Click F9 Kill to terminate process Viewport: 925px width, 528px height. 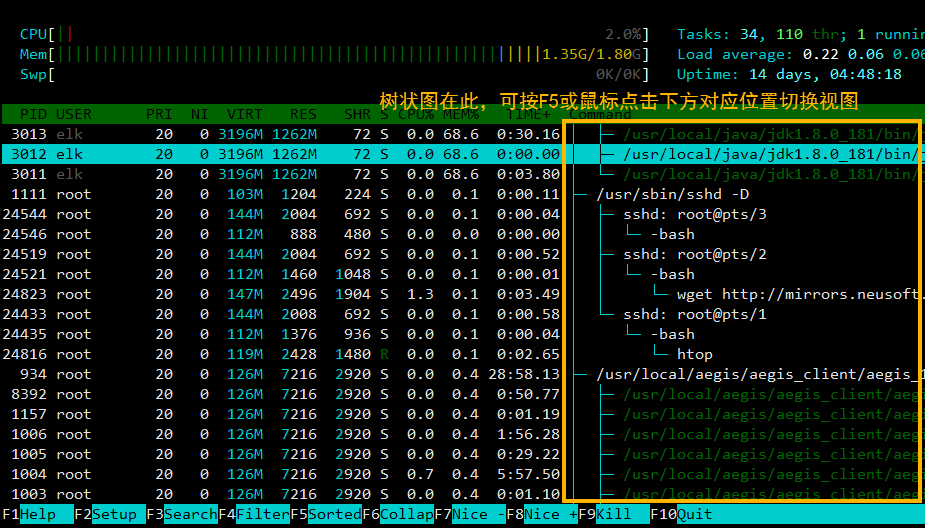click(614, 514)
